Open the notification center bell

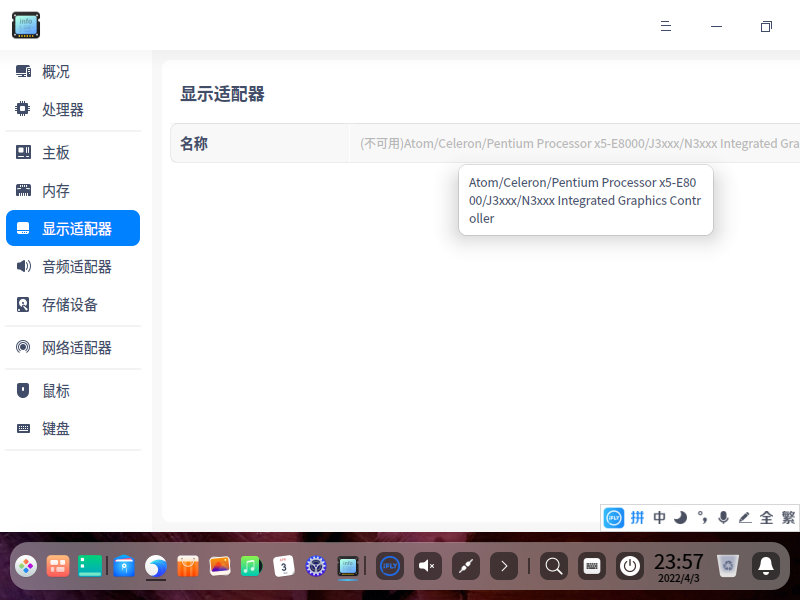[766, 566]
